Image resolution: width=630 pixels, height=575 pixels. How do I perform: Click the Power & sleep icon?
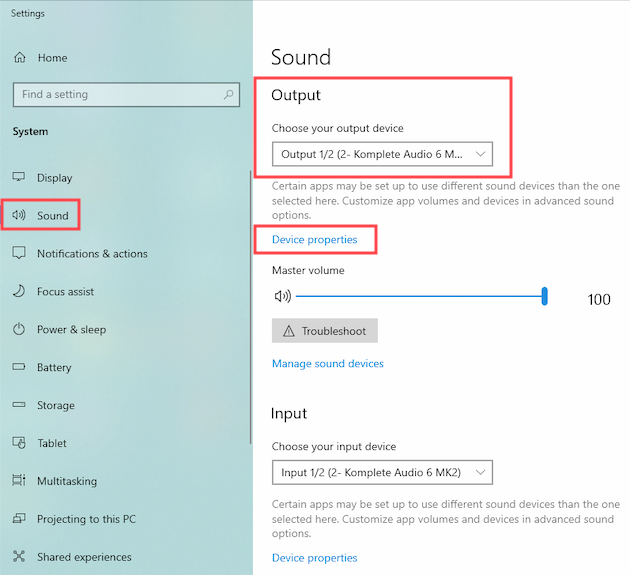coord(19,329)
